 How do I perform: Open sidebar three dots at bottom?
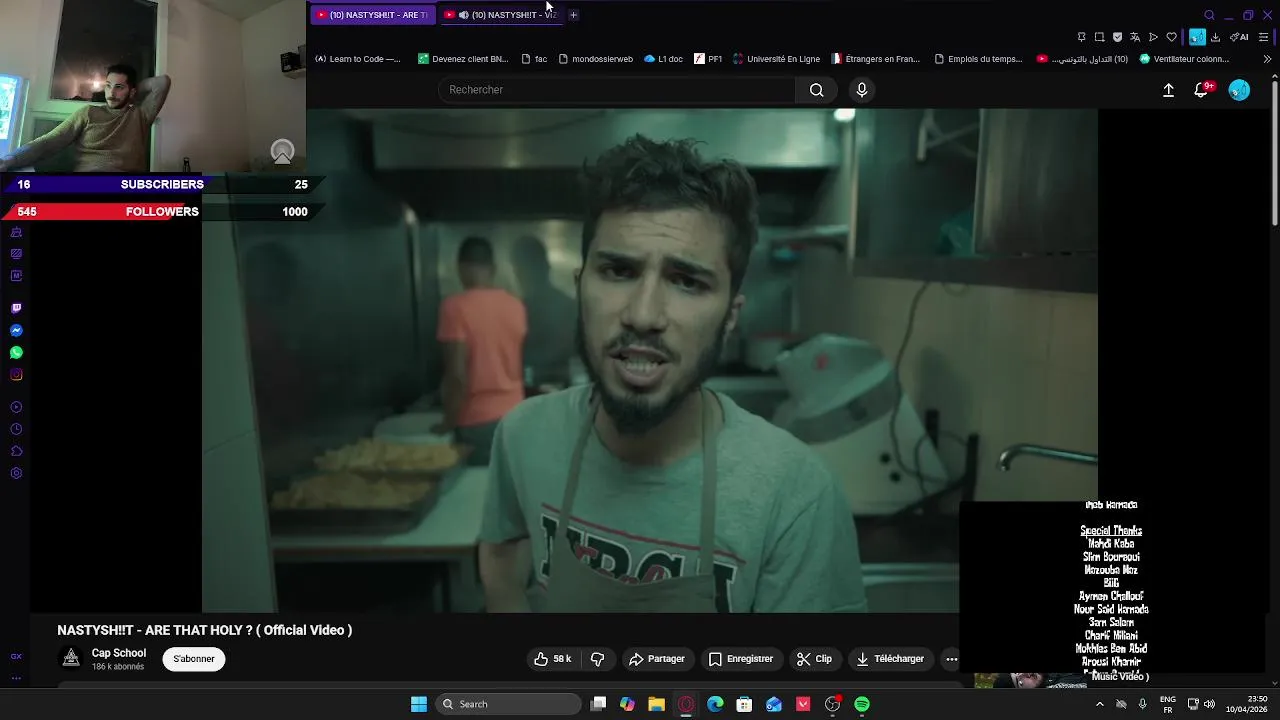[16, 678]
